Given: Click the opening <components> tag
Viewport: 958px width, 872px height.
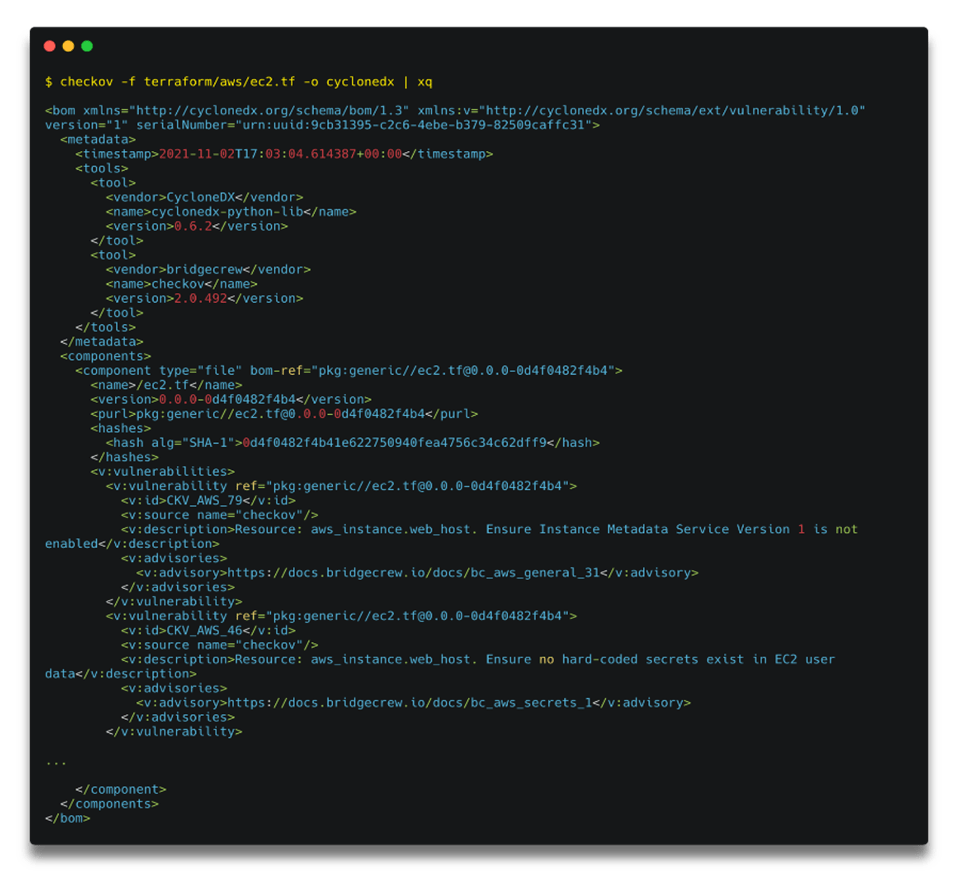Looking at the screenshot, I should 106,356.
